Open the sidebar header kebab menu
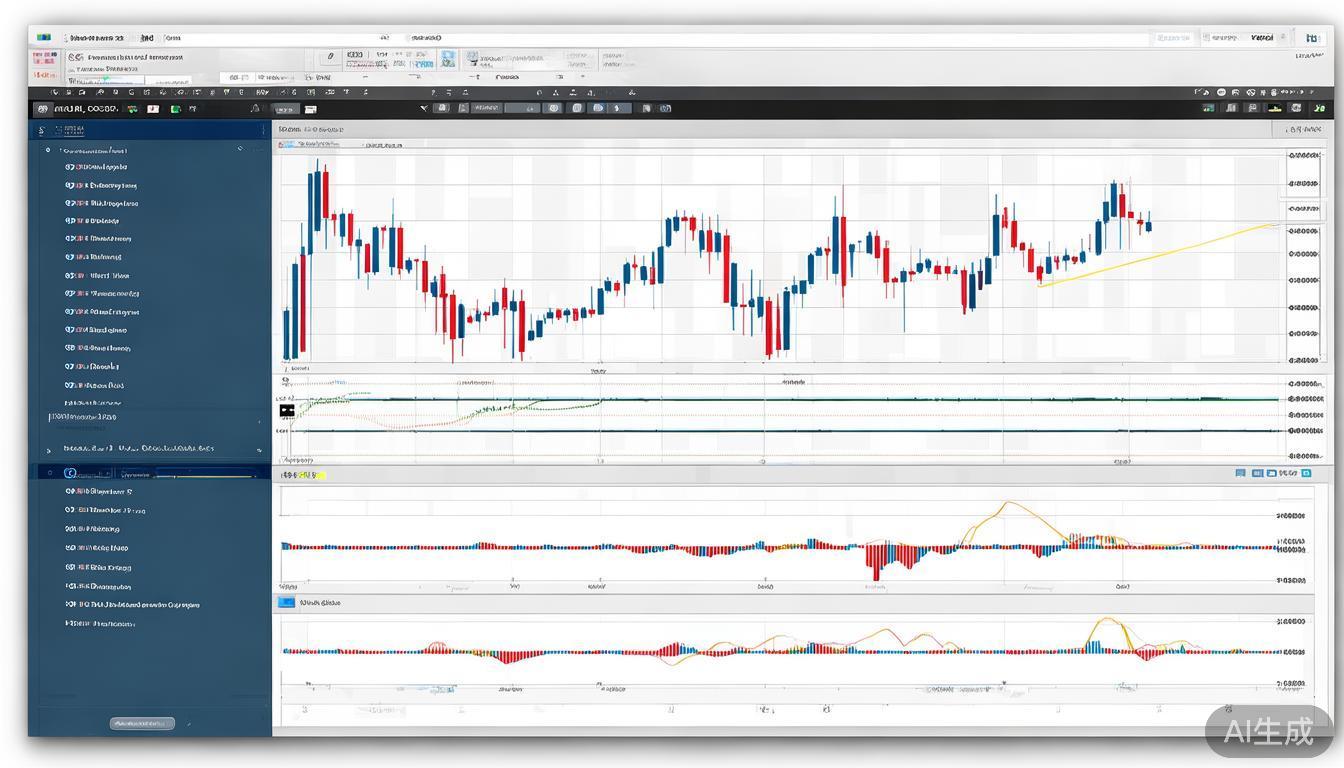The height and width of the screenshot is (768, 1344). (264, 129)
